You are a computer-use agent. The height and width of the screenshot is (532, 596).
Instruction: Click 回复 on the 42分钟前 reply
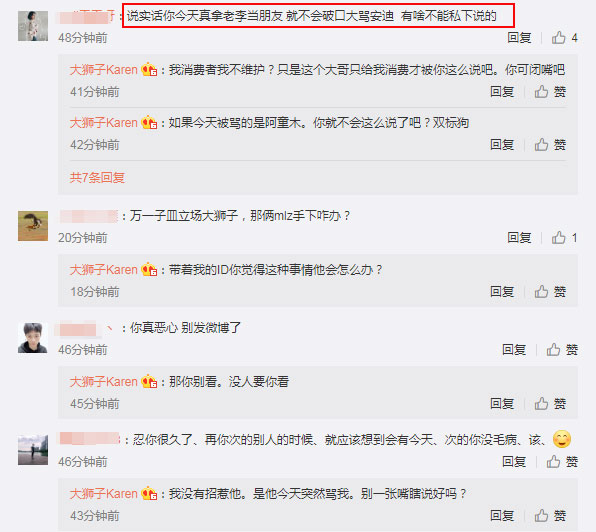click(502, 144)
